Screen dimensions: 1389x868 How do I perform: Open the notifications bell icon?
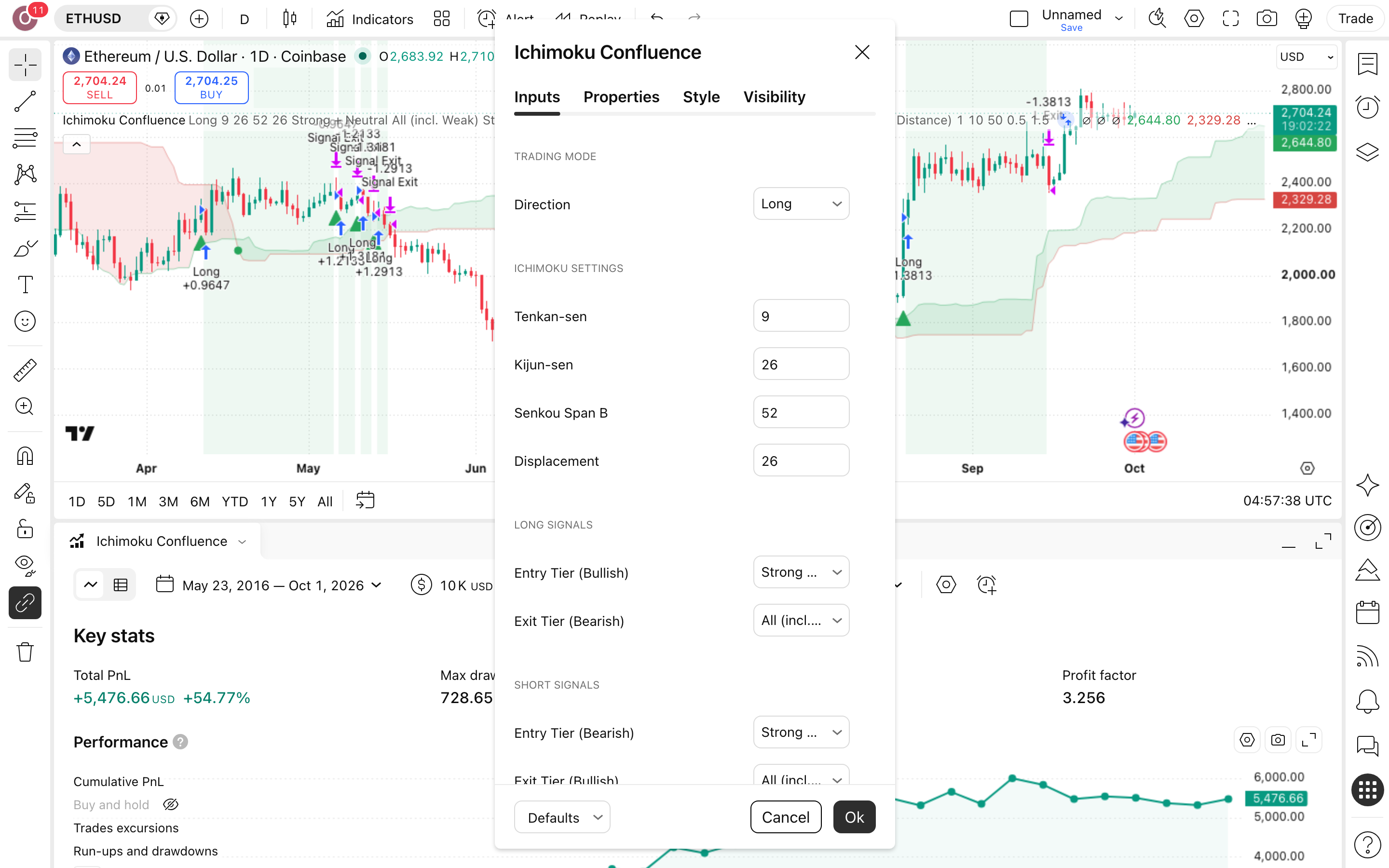point(1367,702)
